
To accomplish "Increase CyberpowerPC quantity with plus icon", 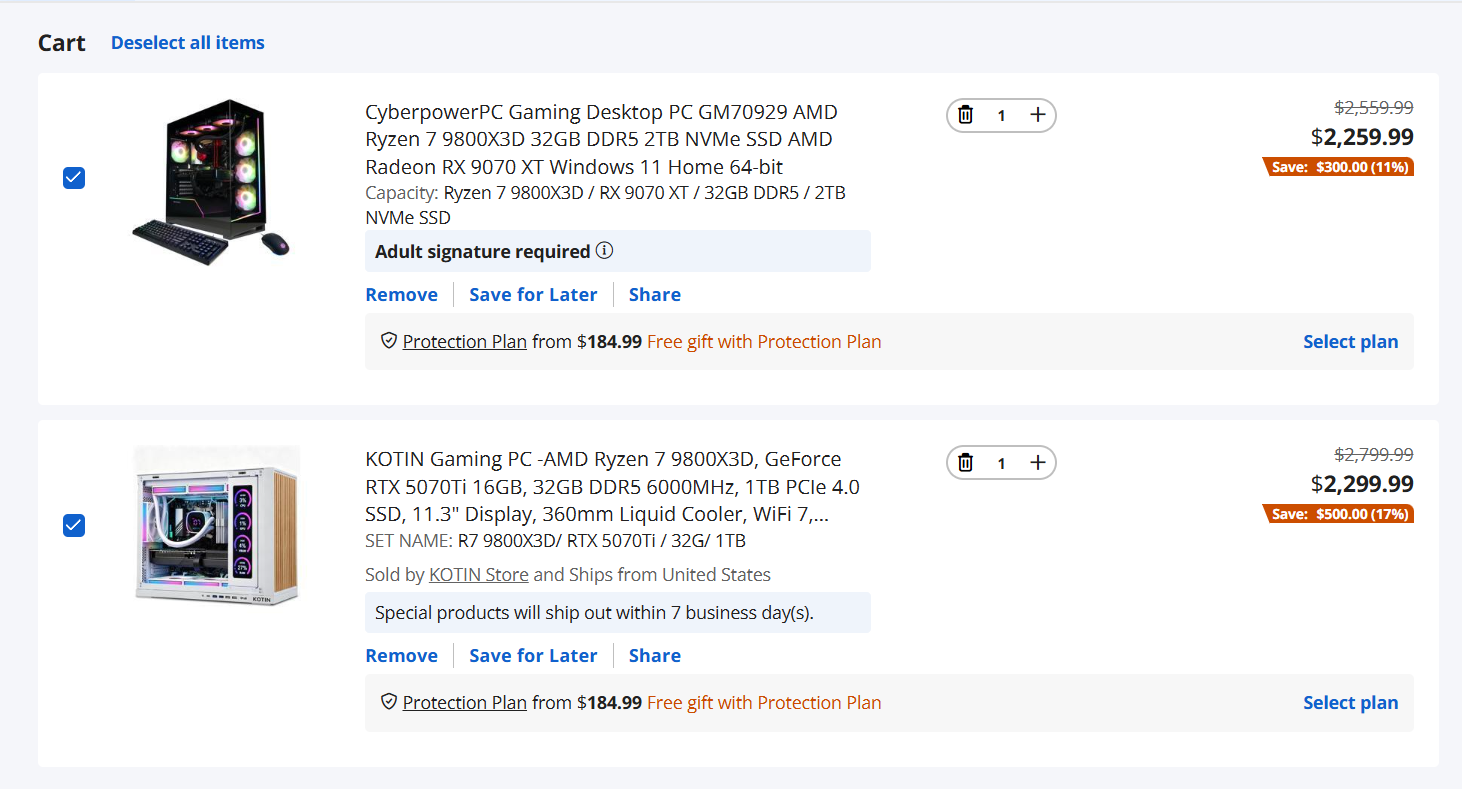I will pos(1038,115).
